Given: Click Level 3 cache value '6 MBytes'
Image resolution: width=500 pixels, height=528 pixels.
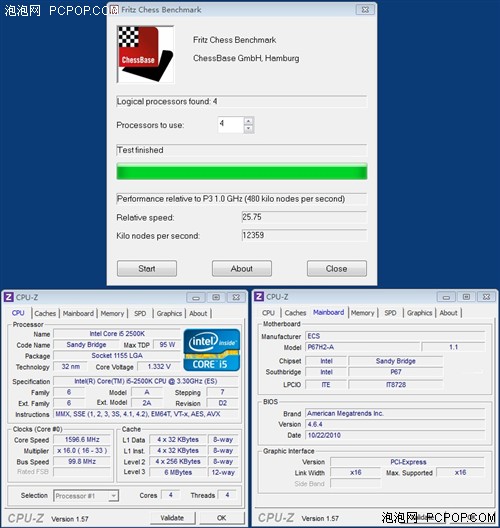Looking at the screenshot, I should coord(178,472).
